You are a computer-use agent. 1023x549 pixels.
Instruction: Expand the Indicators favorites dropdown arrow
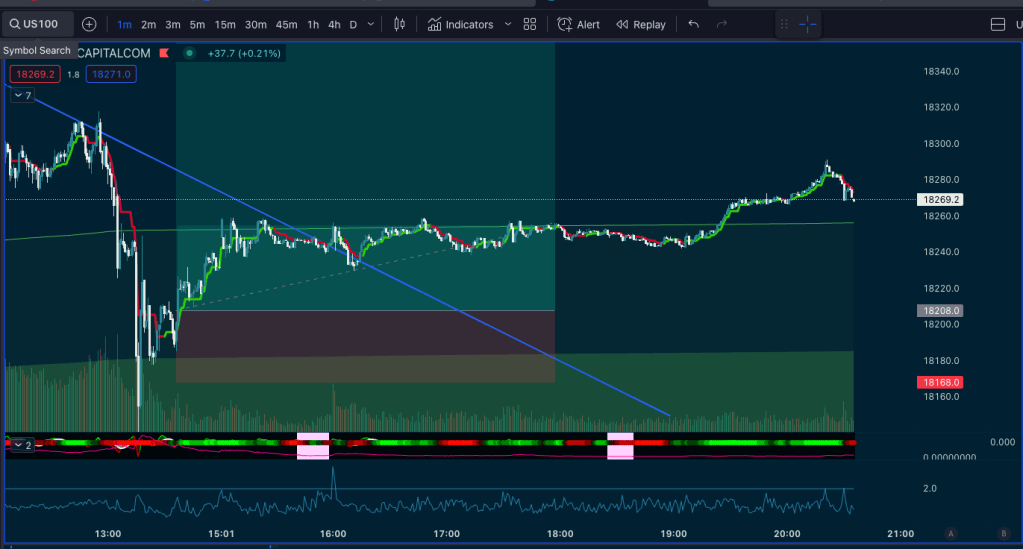pos(508,24)
